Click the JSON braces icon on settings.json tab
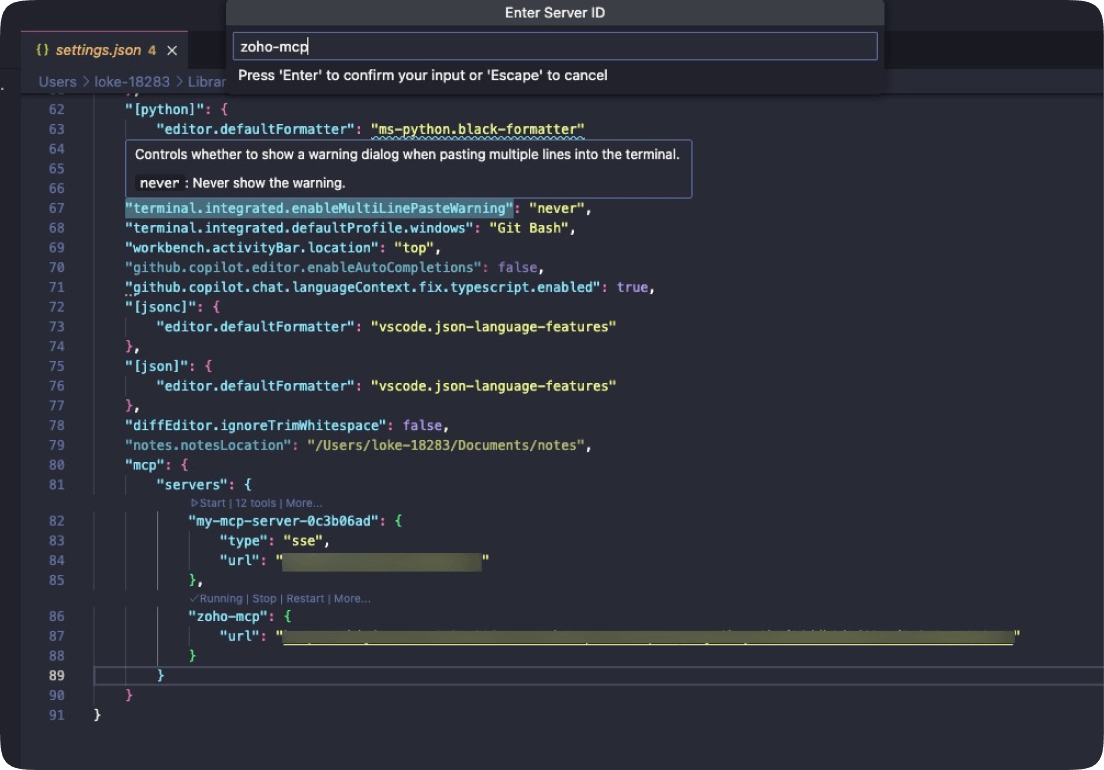The height and width of the screenshot is (770, 1104). [42, 50]
